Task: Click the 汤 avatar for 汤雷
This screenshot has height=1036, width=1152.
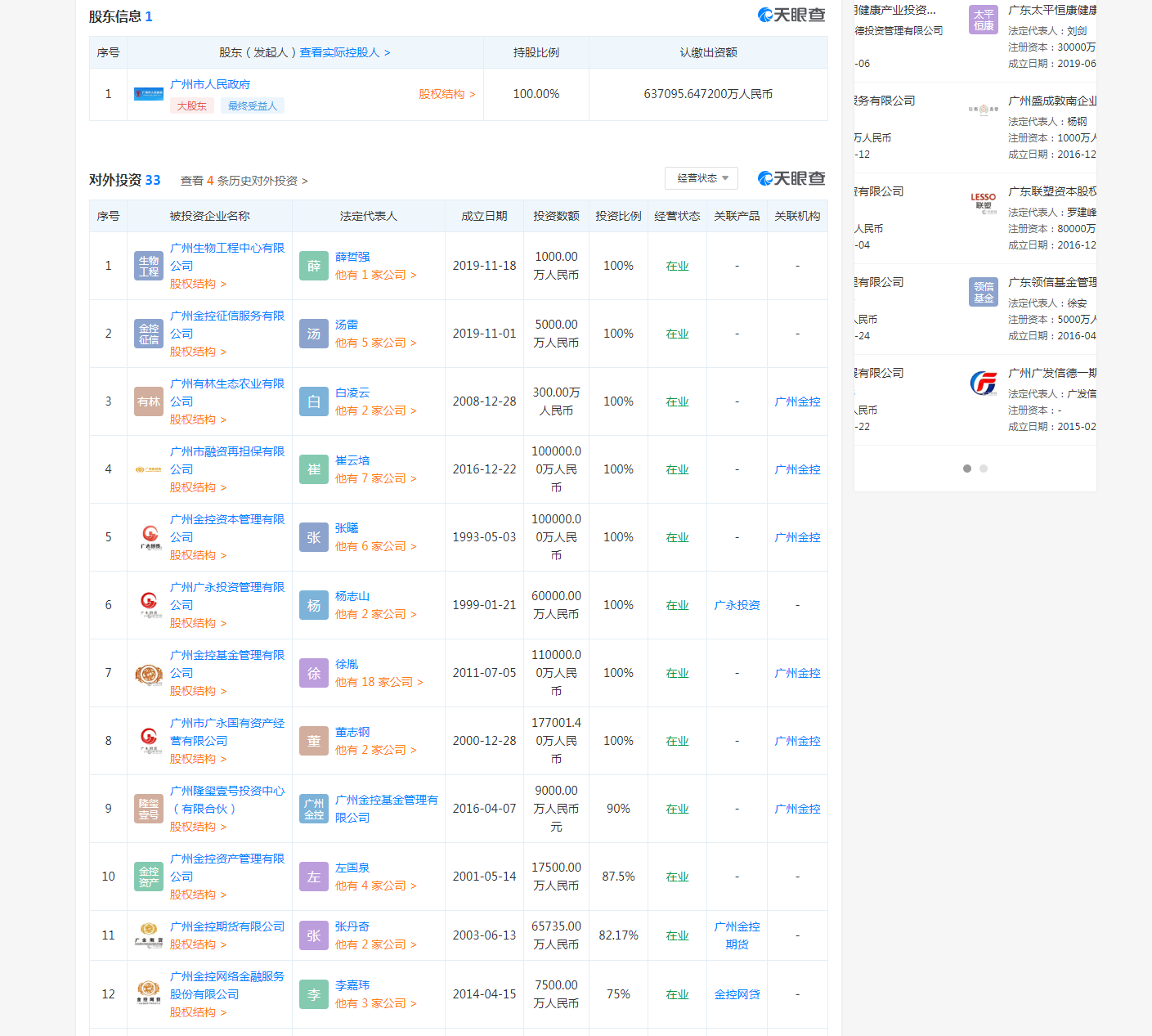Action: pyautogui.click(x=314, y=334)
